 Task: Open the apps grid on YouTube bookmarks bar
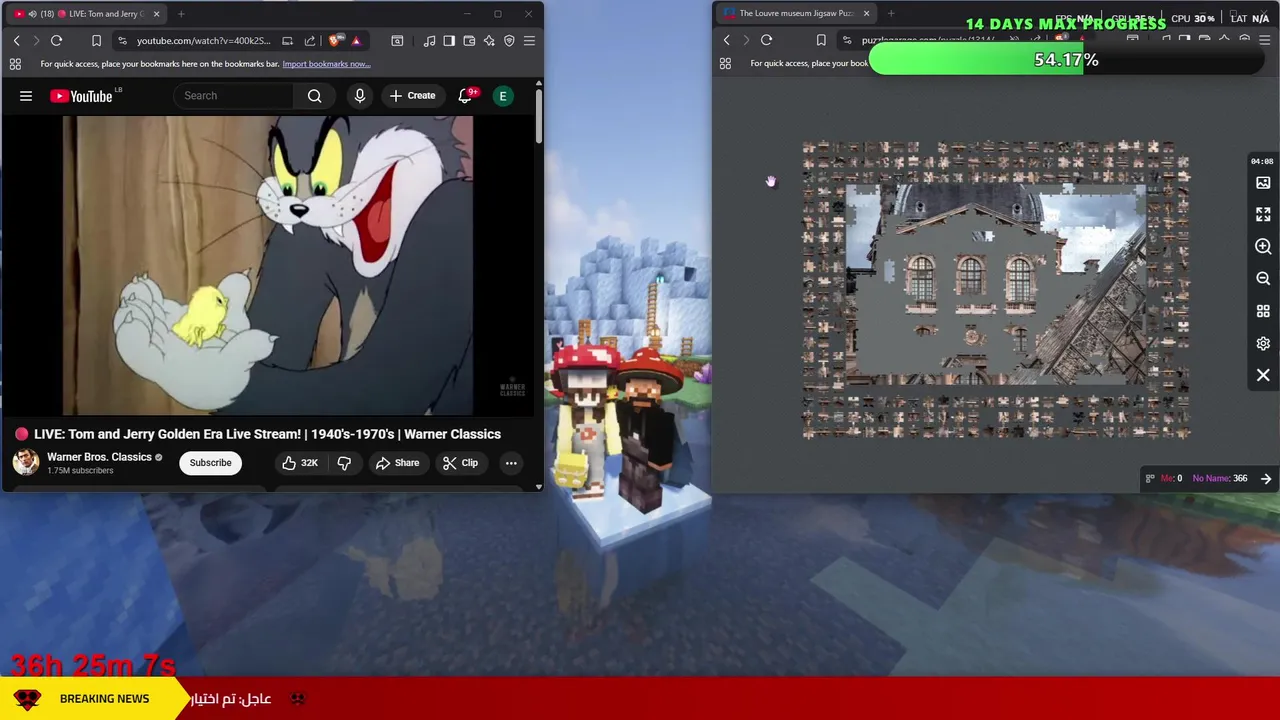15,64
